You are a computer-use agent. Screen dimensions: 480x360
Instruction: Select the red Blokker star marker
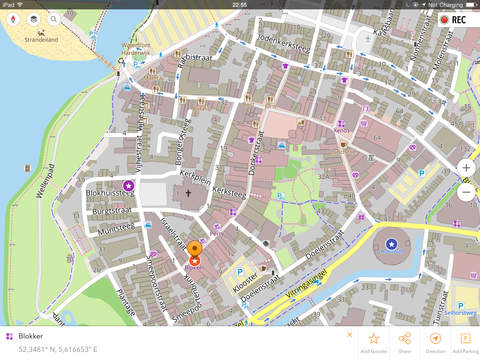click(195, 261)
